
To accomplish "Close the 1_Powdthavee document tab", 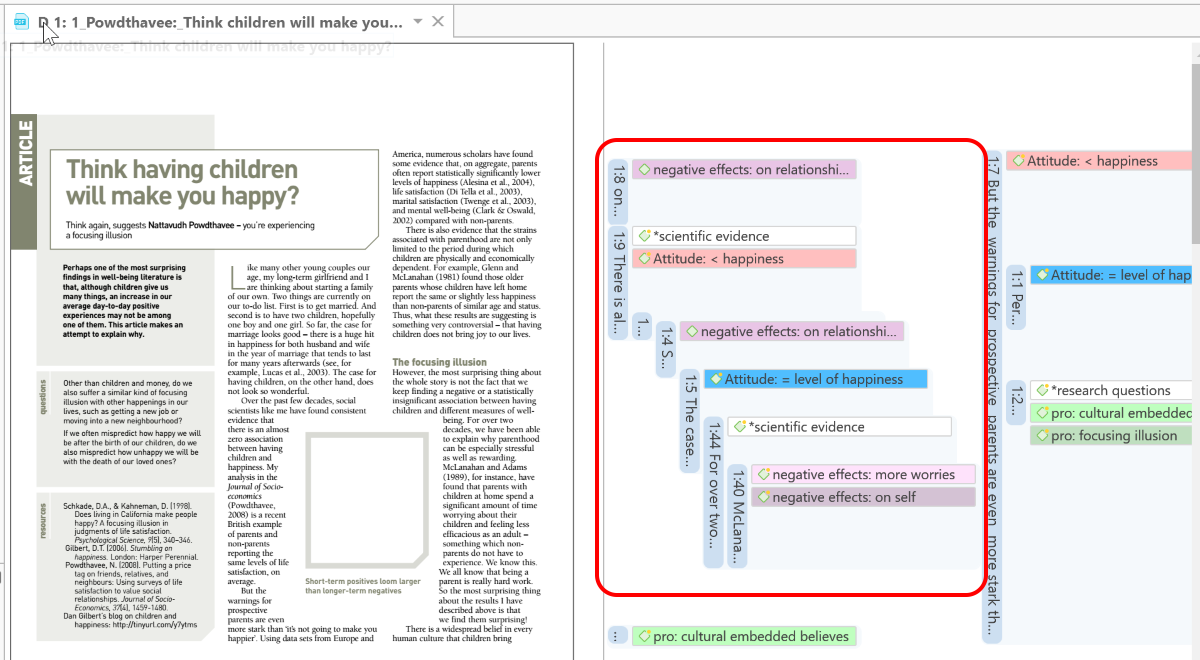I will click(438, 21).
